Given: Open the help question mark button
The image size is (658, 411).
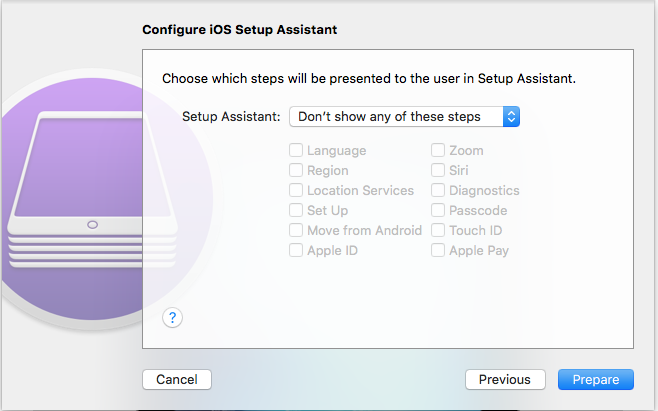Looking at the screenshot, I should 172,318.
